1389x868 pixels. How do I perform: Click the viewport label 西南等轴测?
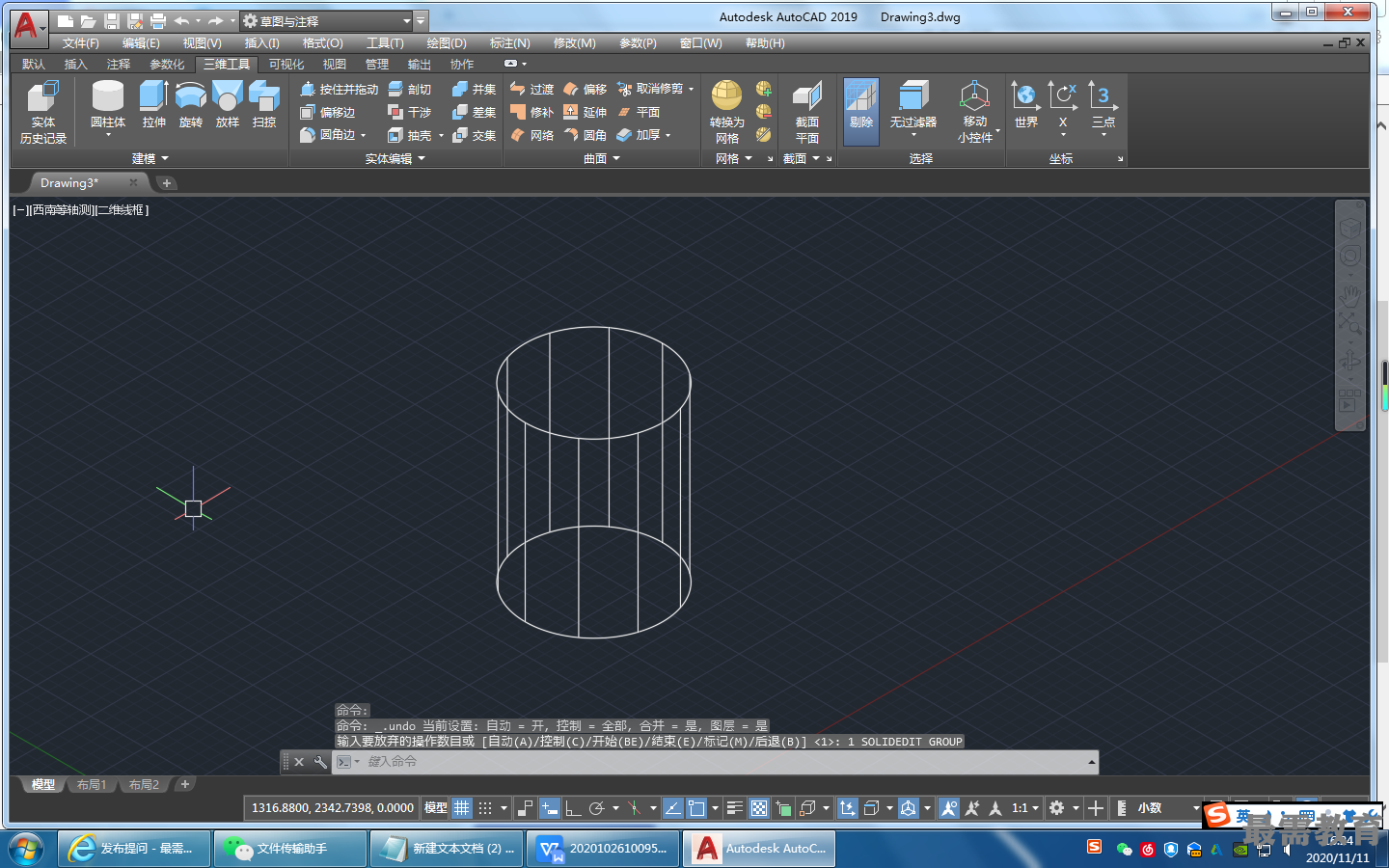tap(62, 209)
